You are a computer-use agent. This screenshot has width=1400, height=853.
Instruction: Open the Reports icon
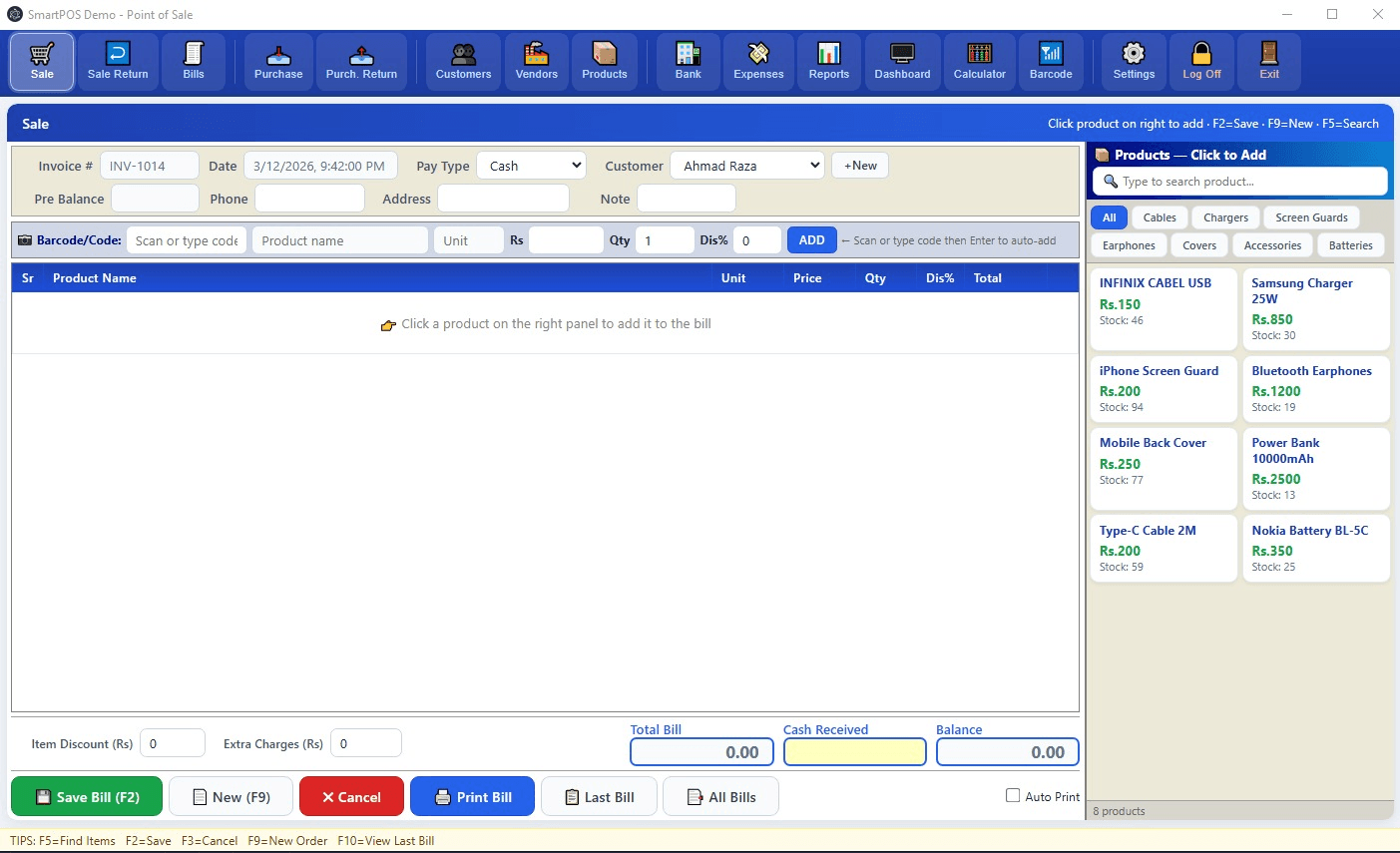point(828,61)
